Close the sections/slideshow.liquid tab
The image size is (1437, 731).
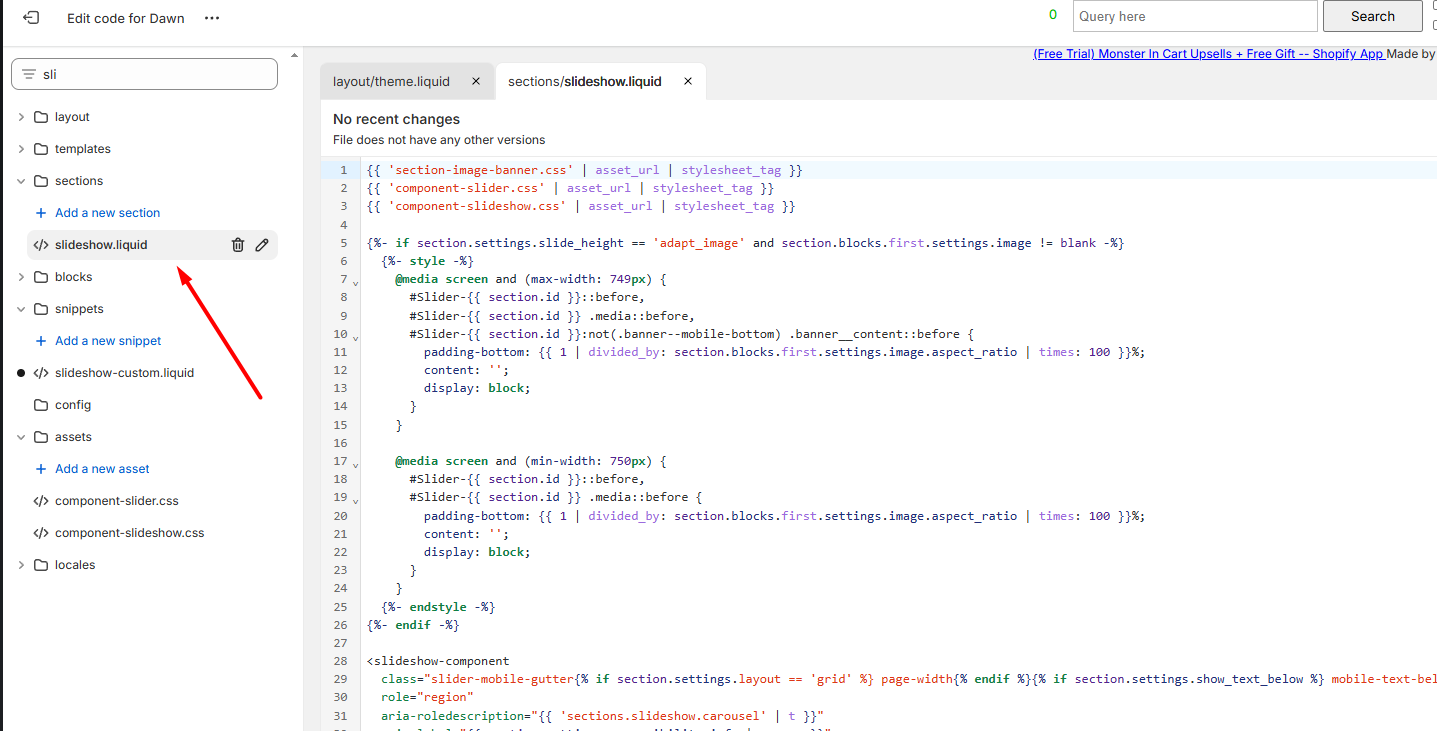tap(688, 82)
